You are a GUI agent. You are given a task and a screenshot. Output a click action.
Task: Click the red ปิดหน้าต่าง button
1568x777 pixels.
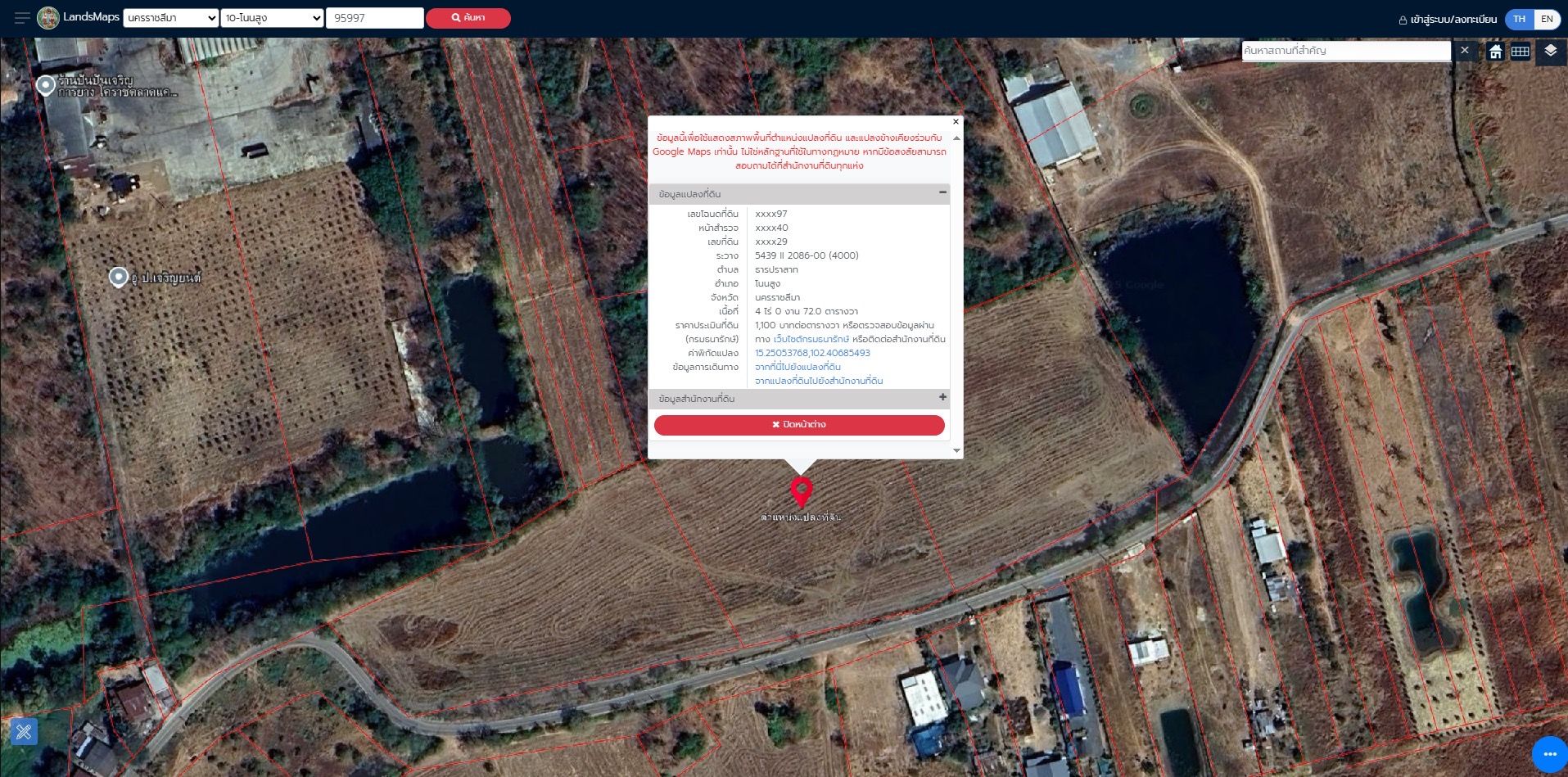[799, 425]
